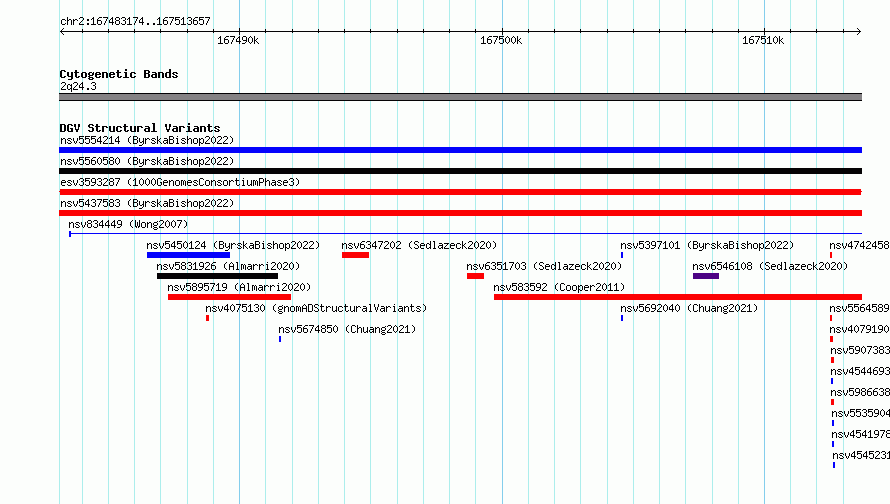Open the nsv5560580 (ByrskaBishop2022) label
The width and height of the screenshot is (890, 504).
tap(147, 161)
